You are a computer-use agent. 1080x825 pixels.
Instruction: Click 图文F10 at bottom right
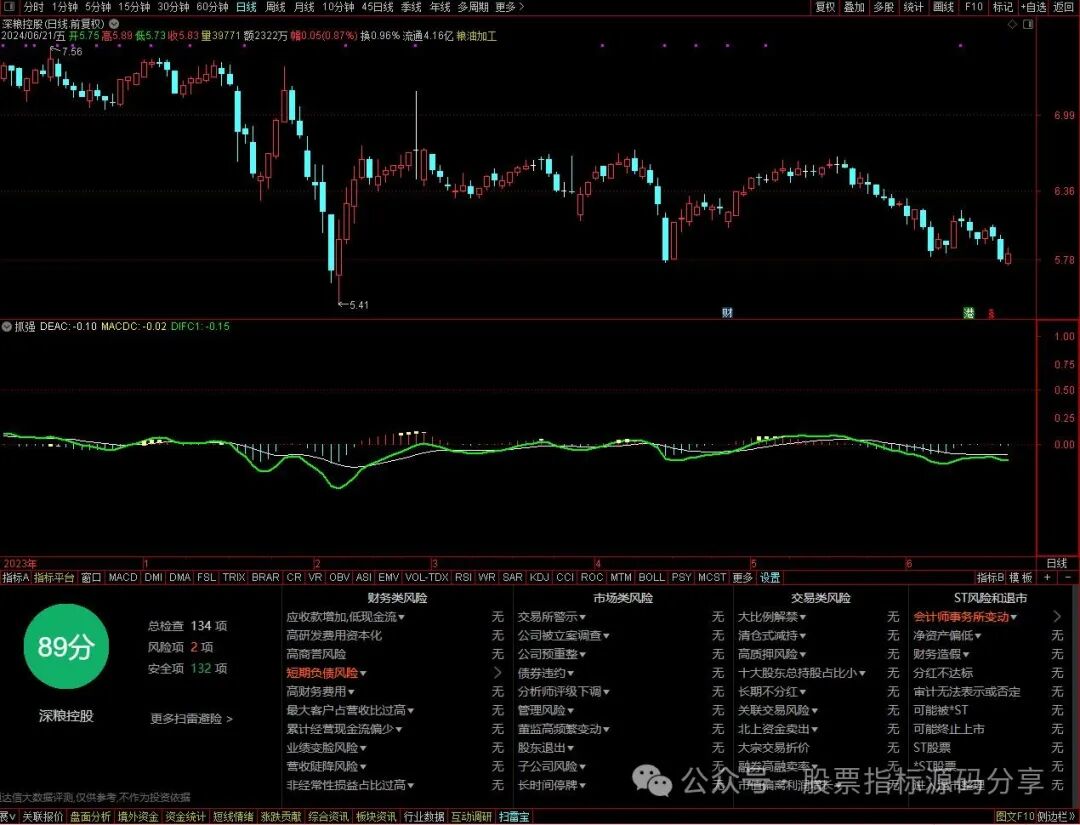pos(1015,817)
